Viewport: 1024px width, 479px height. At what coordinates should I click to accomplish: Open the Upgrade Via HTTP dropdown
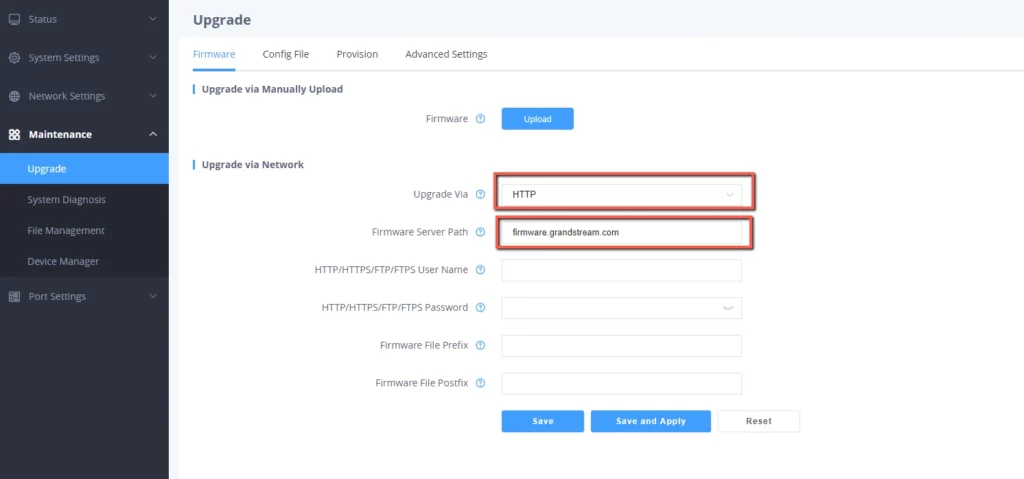621,194
